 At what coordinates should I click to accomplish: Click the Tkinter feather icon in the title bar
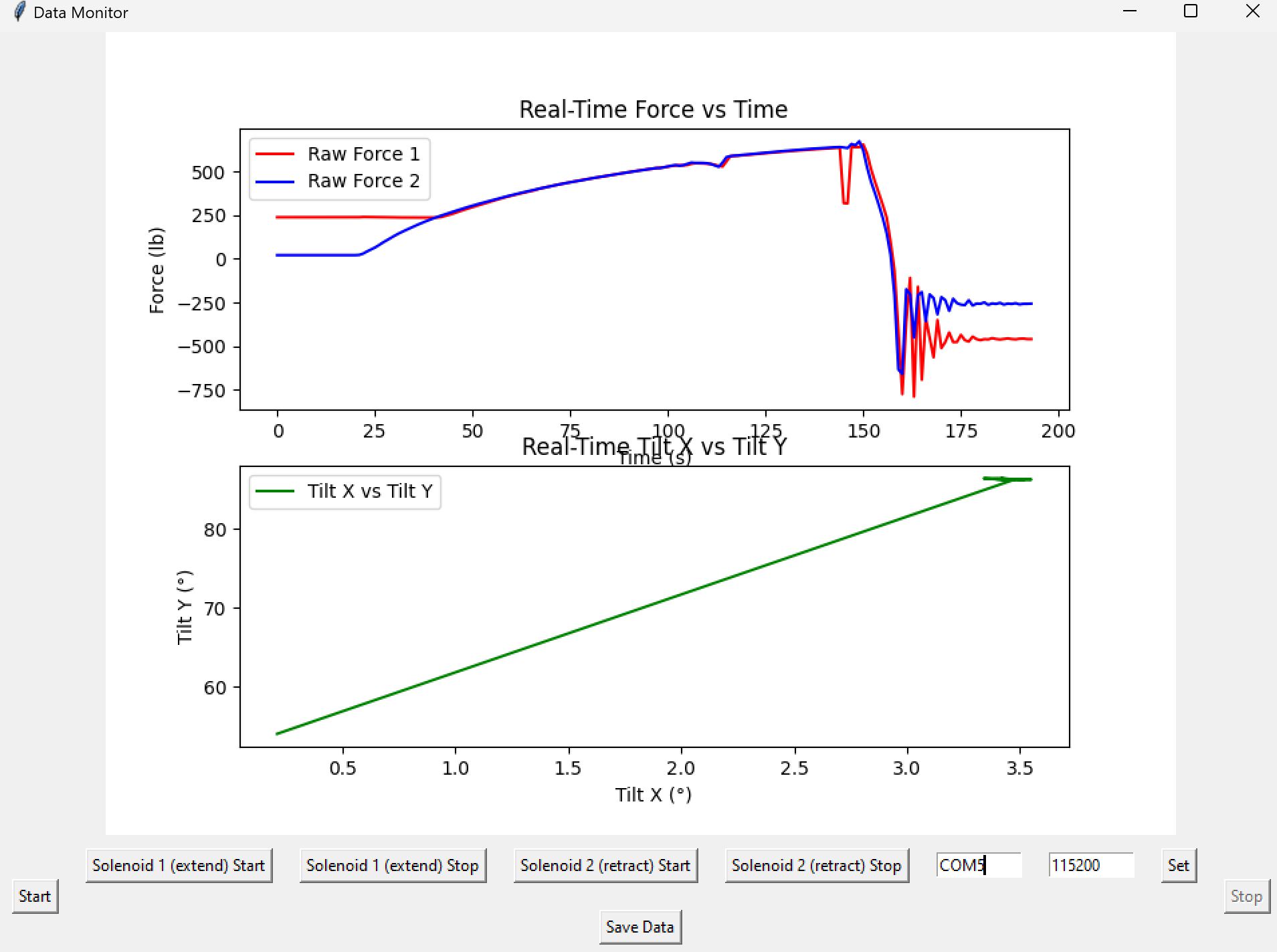(x=18, y=11)
